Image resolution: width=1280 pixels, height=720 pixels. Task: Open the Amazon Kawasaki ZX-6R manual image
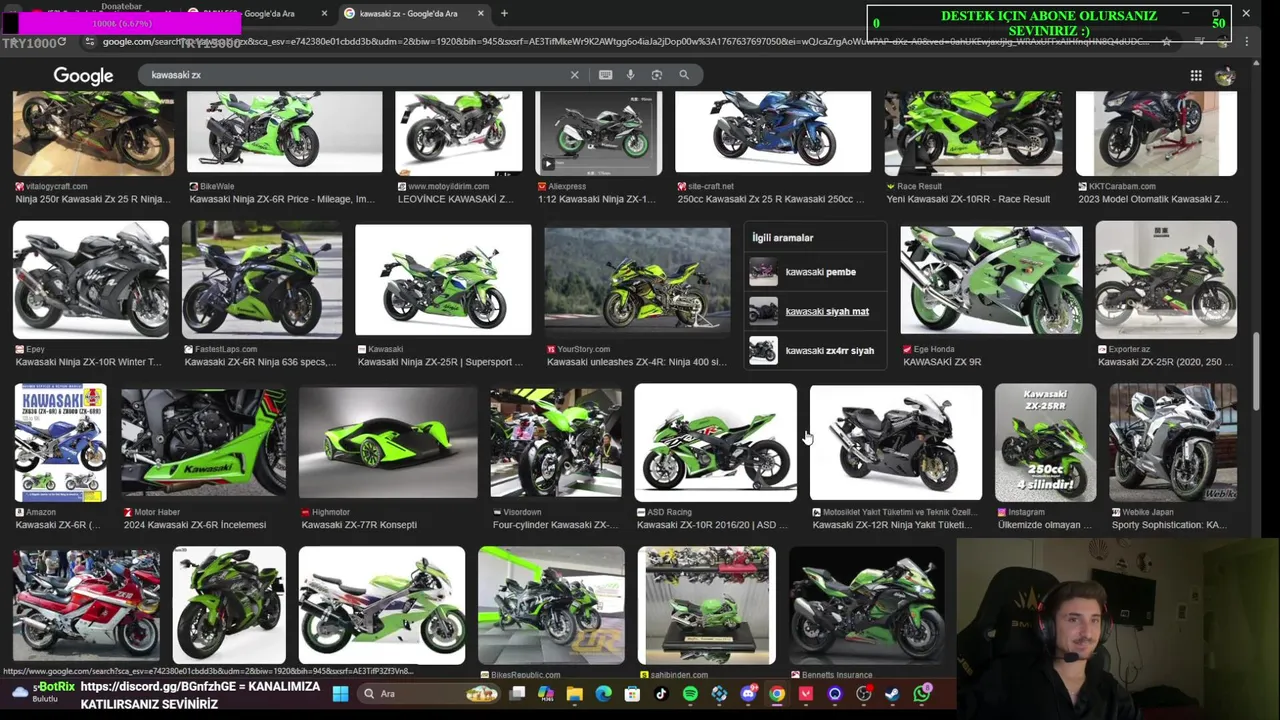(60, 442)
